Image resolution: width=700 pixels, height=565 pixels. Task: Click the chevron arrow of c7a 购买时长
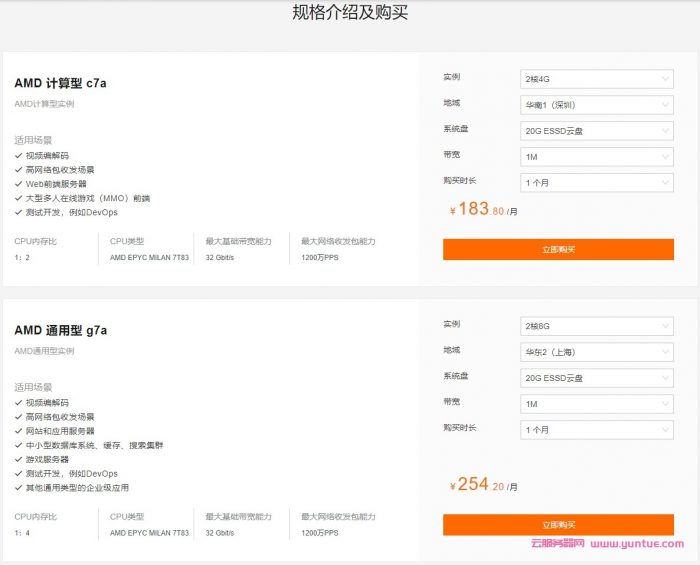pos(665,183)
